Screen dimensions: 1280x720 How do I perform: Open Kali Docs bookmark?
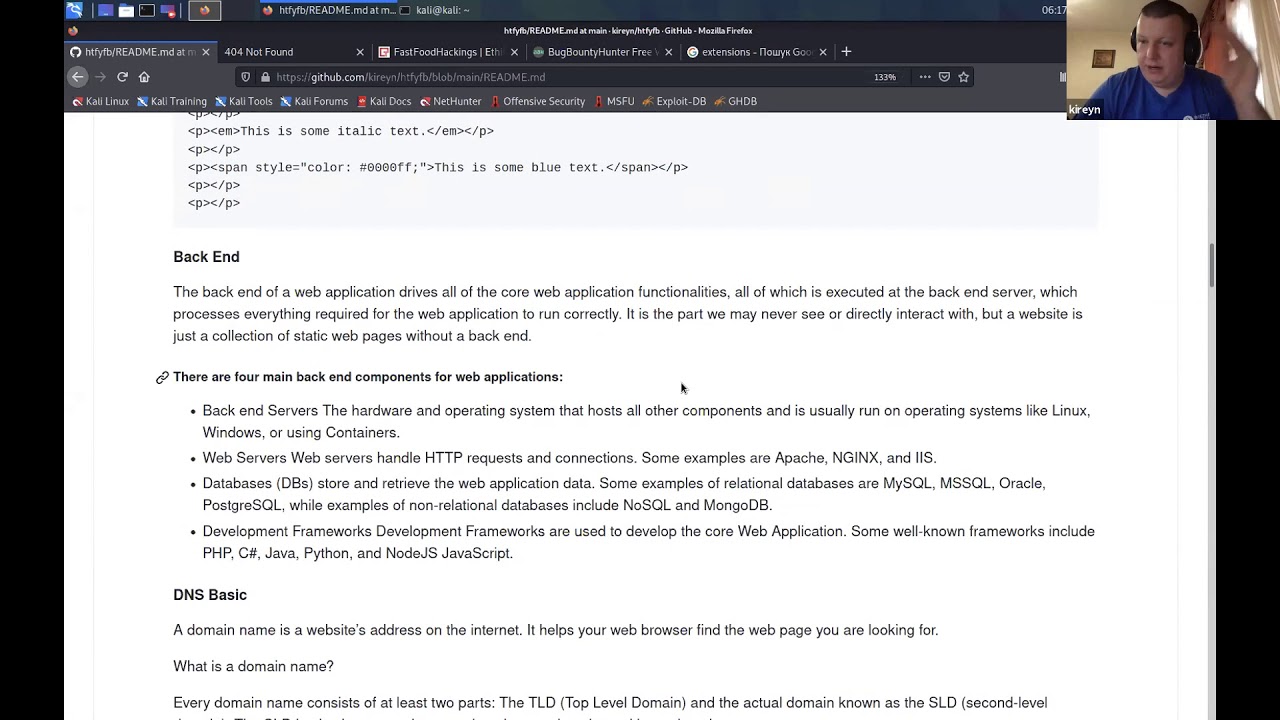[x=383, y=101]
